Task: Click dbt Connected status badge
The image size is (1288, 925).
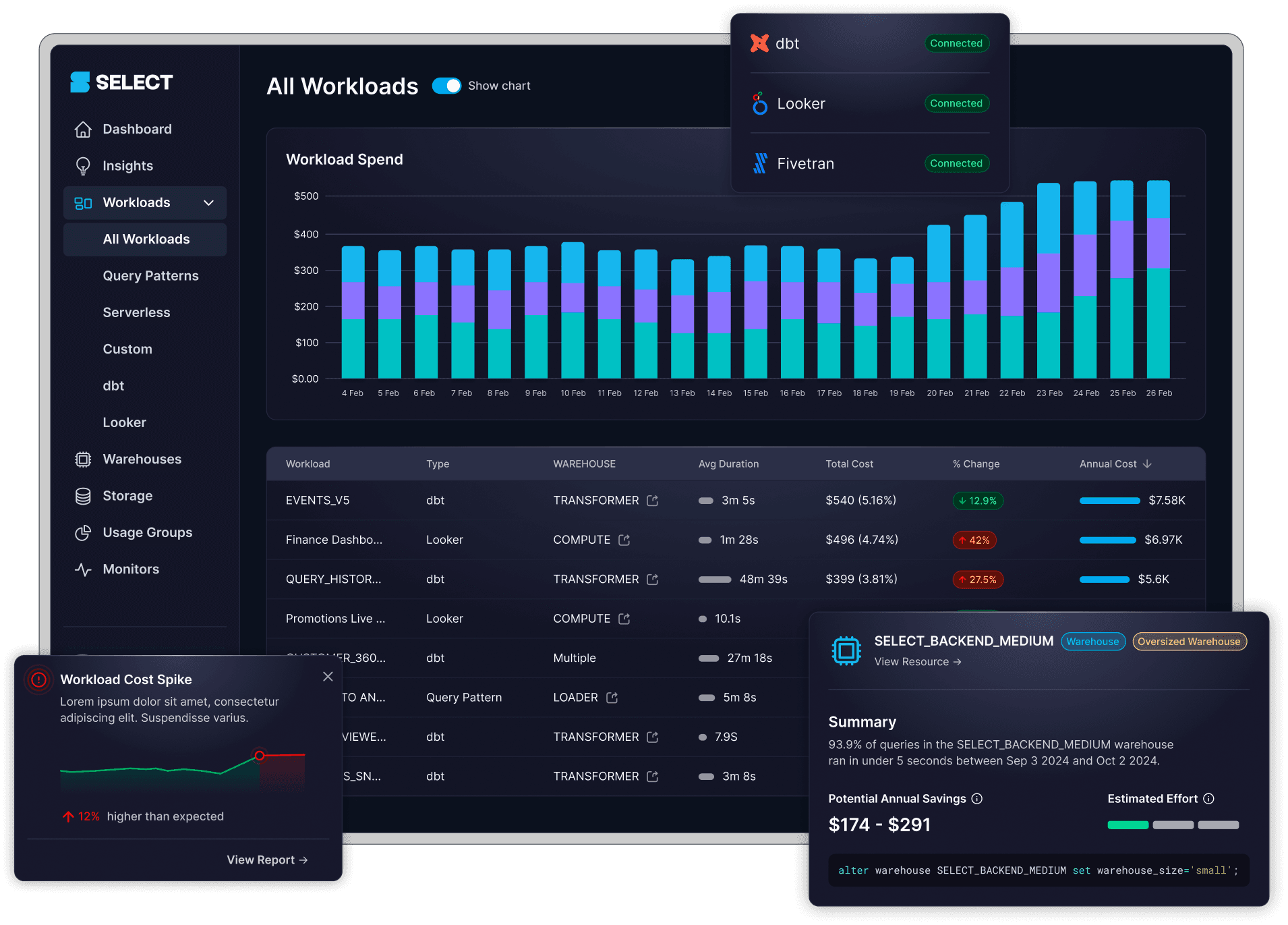Action: (956, 43)
